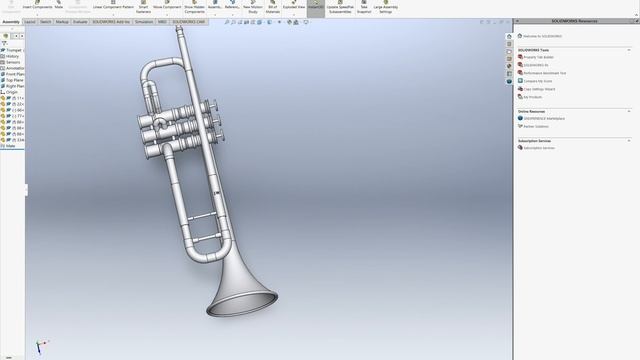
Task: Click Compare My Score
Action: click(538, 81)
